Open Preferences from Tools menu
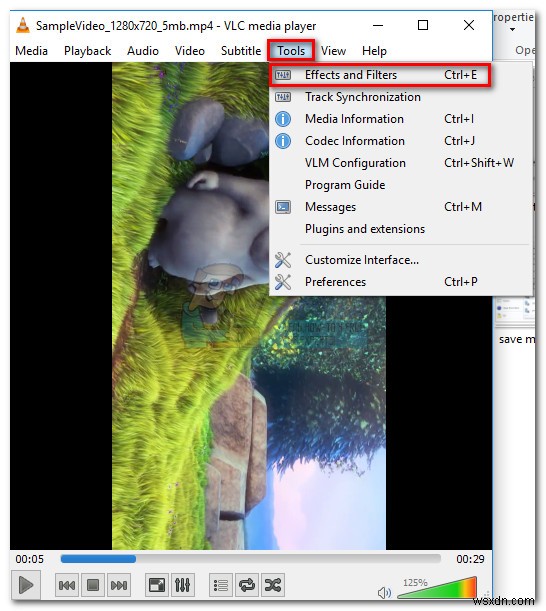The image size is (546, 611). [400, 282]
